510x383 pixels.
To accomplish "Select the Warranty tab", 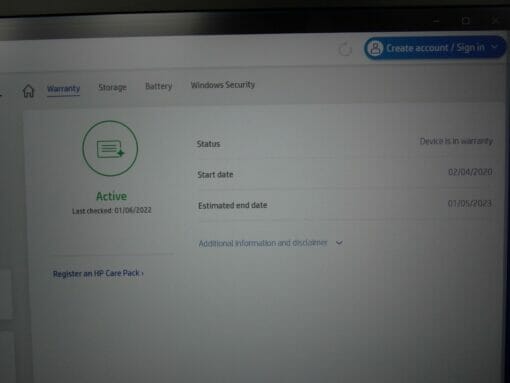I will [63, 89].
